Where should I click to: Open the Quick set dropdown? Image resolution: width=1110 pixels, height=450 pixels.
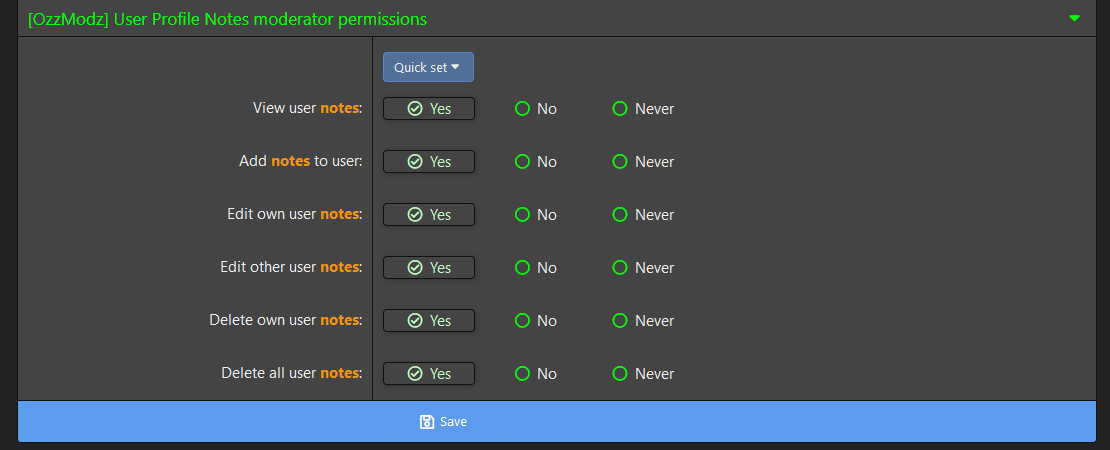pos(428,67)
